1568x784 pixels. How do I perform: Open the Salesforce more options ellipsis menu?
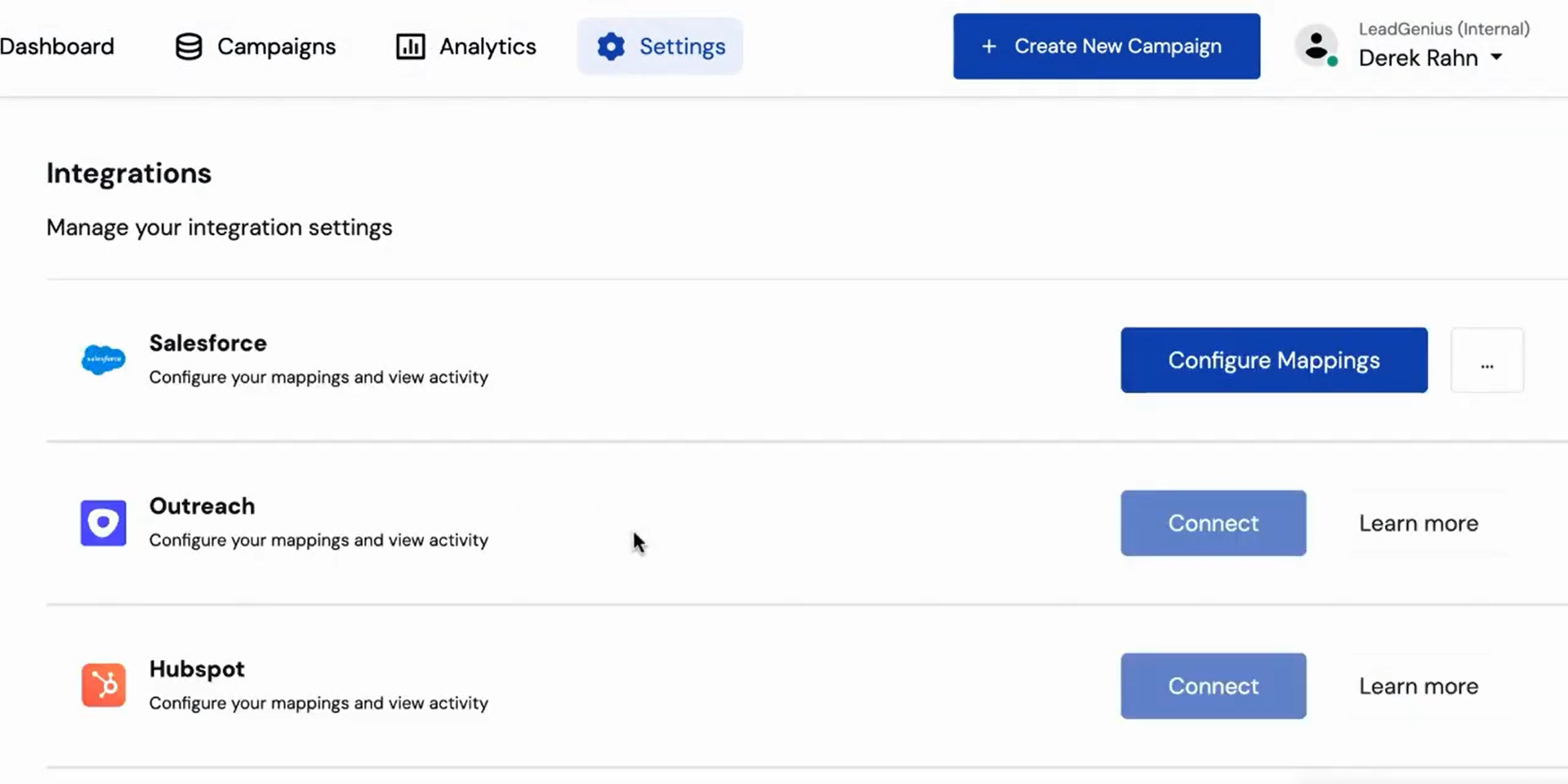click(x=1487, y=360)
